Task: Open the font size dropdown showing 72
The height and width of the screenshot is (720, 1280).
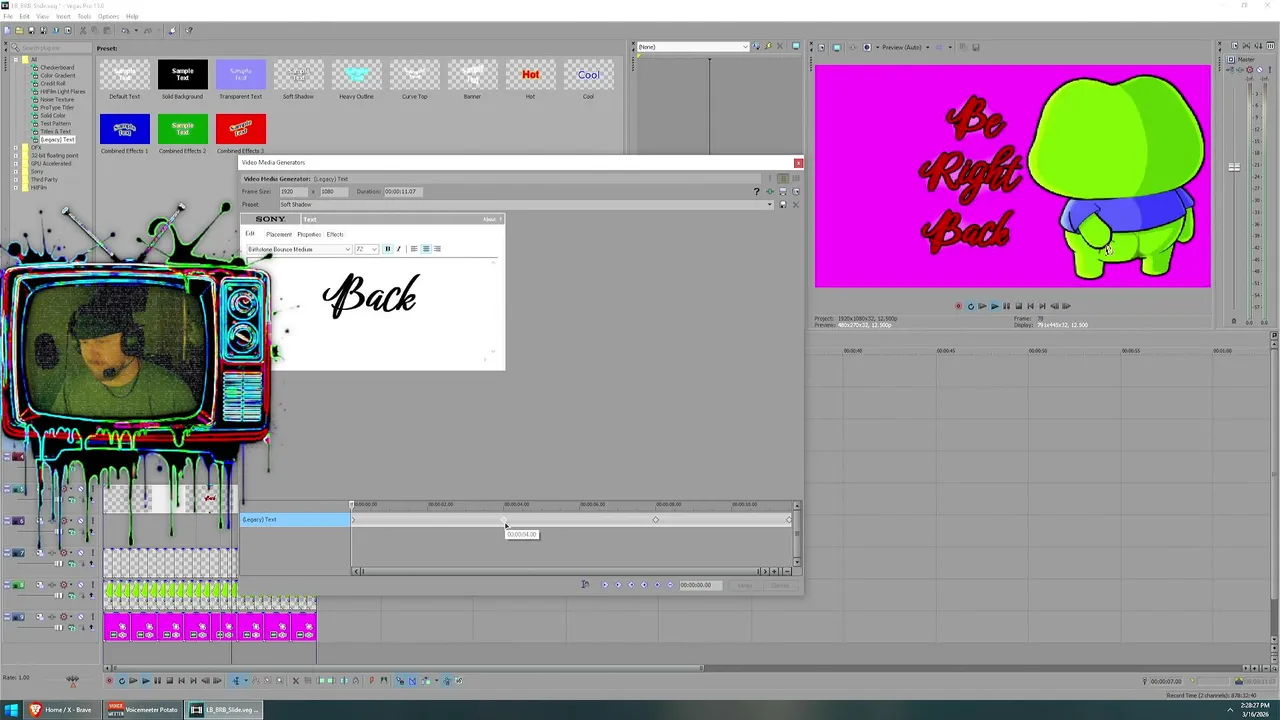Action: click(x=374, y=249)
